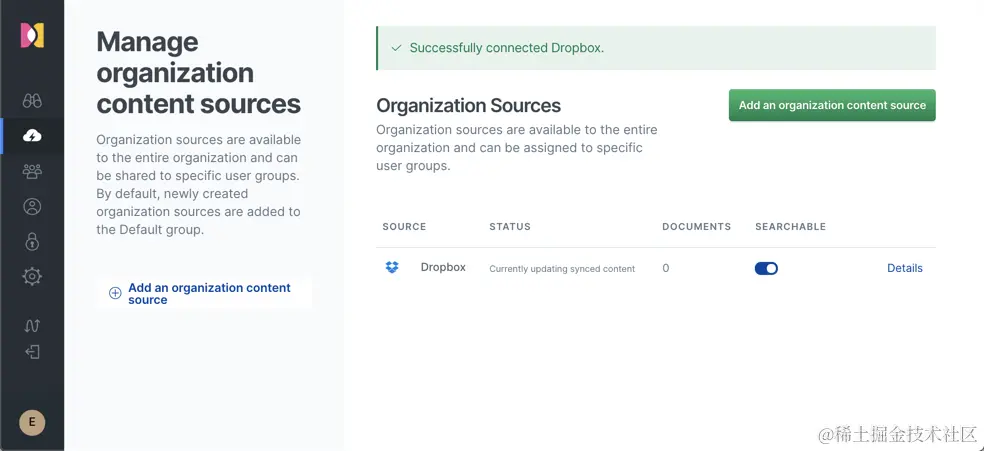Click the Workplace Search logo icon
Viewport: 984px width, 451px height.
tap(32, 35)
